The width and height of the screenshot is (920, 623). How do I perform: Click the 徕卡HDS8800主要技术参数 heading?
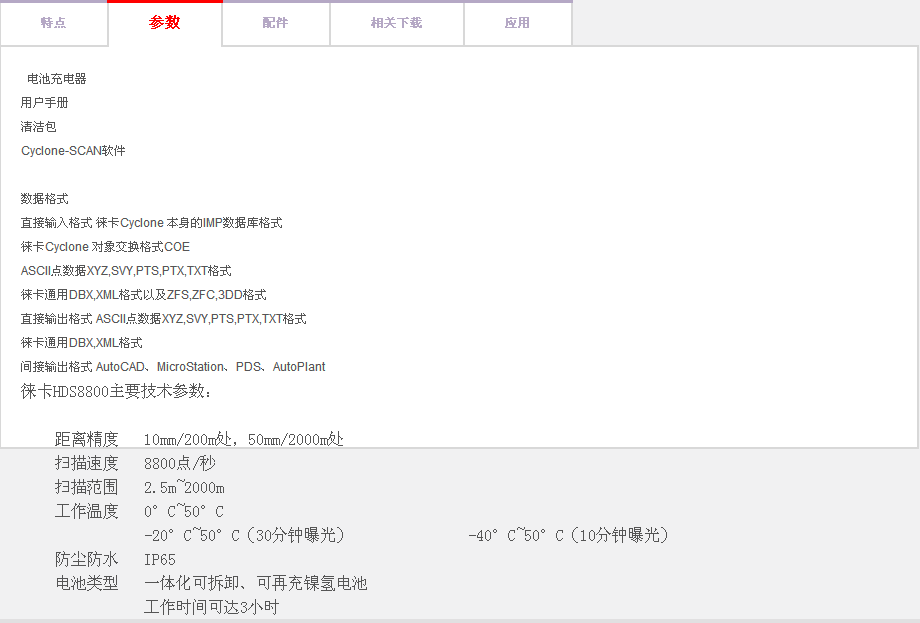(x=116, y=391)
